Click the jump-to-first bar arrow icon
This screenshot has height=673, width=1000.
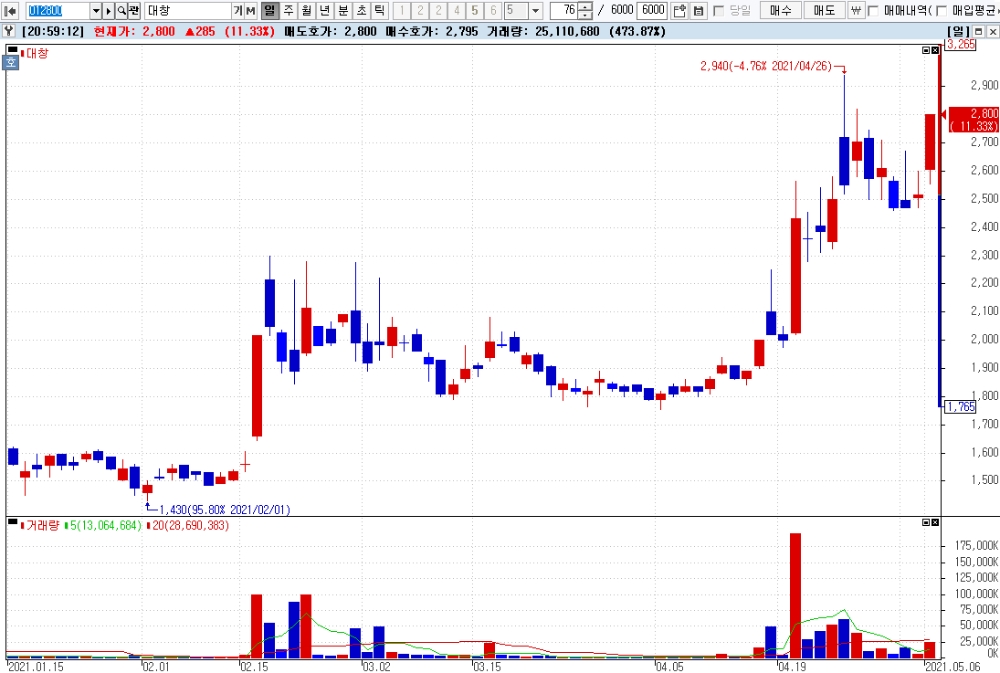(10, 10)
